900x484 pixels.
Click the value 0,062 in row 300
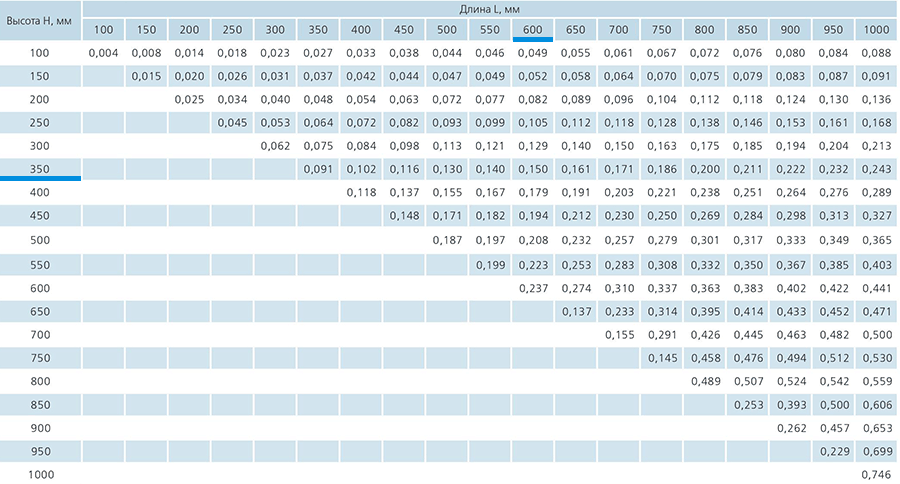(275, 146)
